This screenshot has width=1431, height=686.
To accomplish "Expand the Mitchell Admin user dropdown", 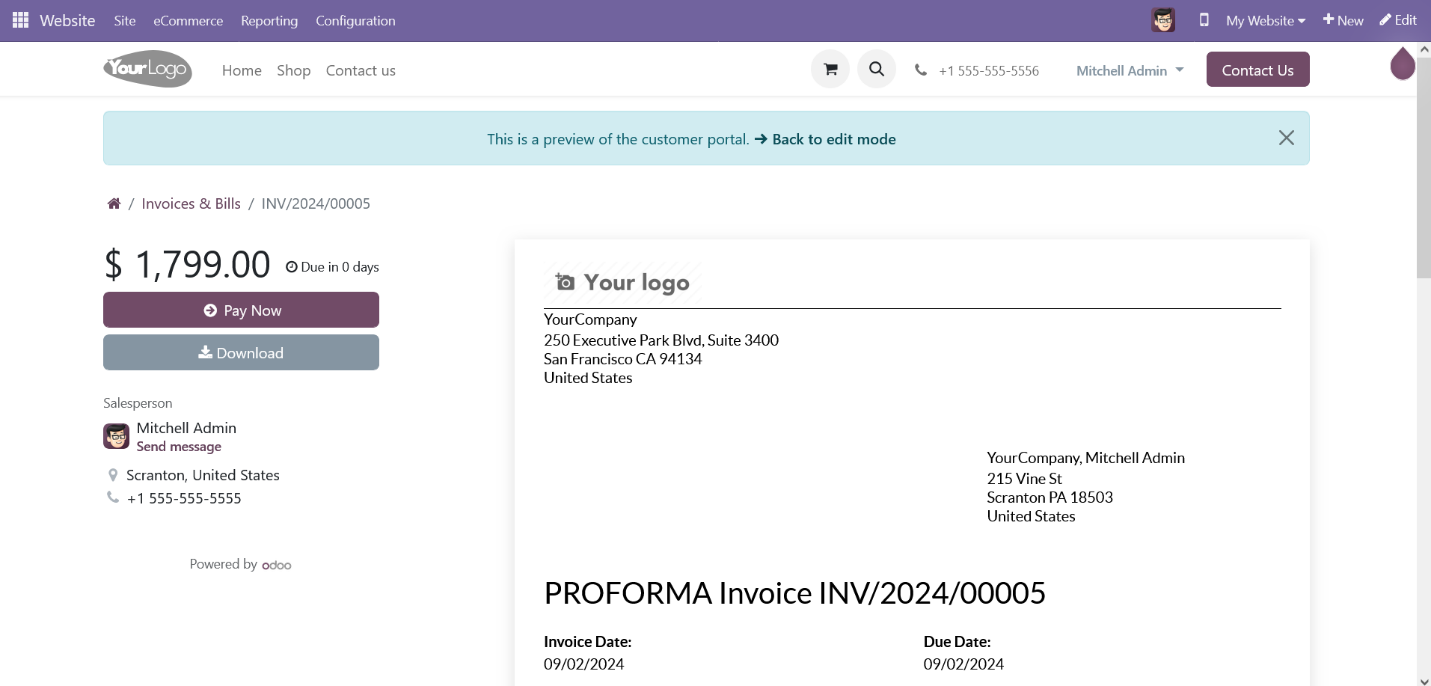I will tap(1129, 70).
